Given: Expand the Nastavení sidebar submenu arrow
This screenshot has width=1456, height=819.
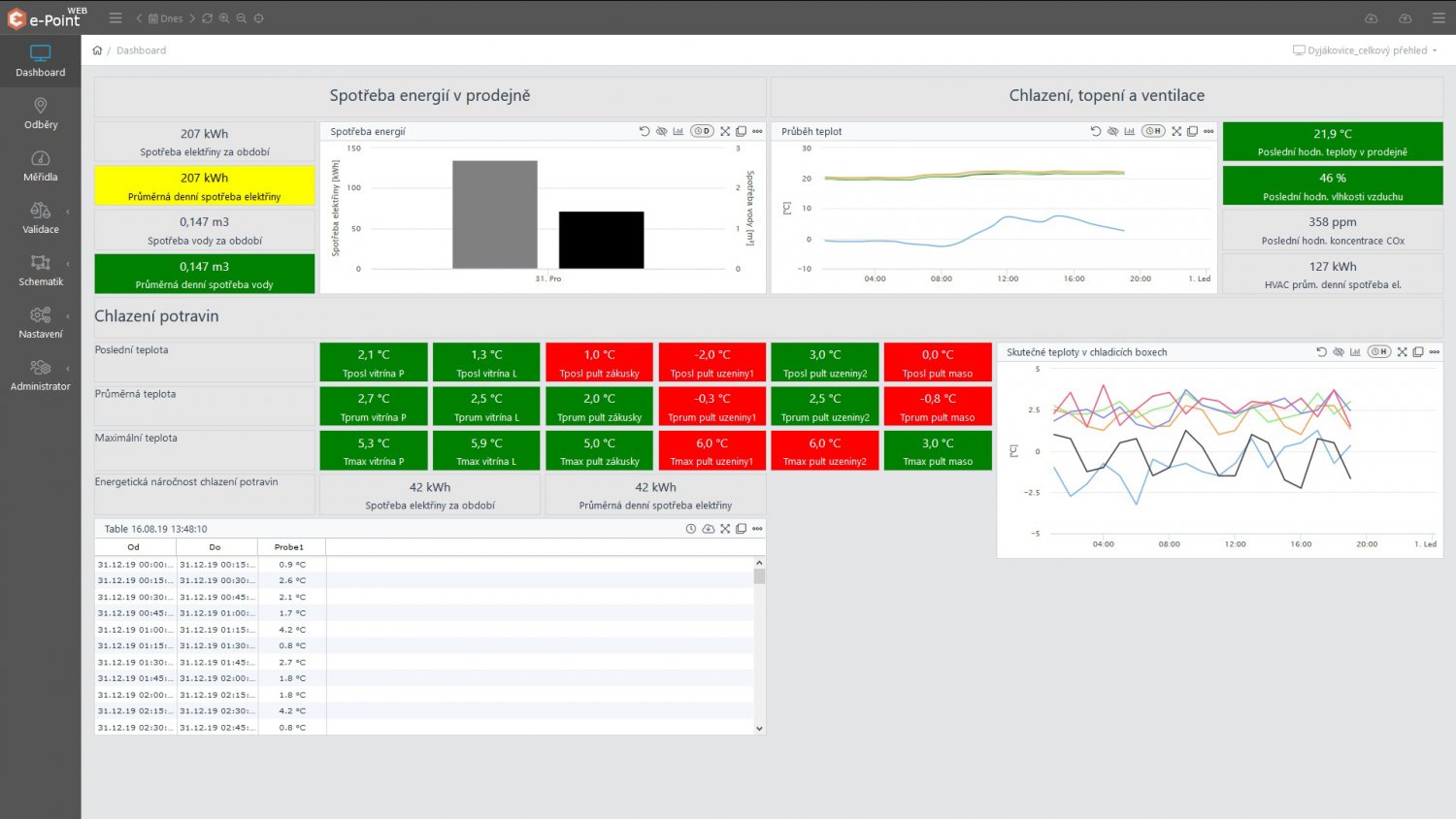Looking at the screenshot, I should [68, 316].
